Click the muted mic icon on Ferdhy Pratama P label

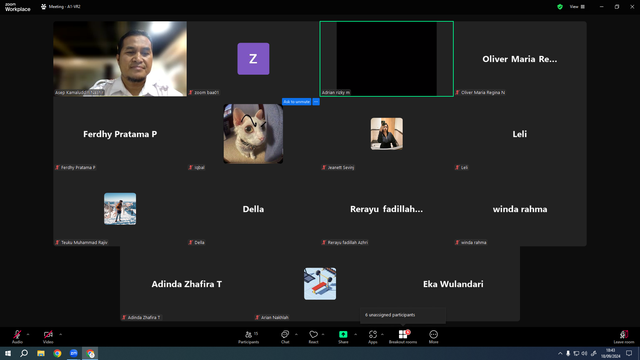(x=58, y=167)
